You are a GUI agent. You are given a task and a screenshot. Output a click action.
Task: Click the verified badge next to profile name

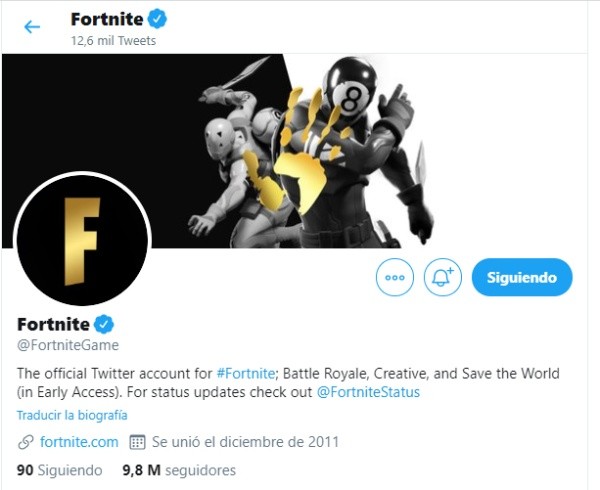point(104,324)
